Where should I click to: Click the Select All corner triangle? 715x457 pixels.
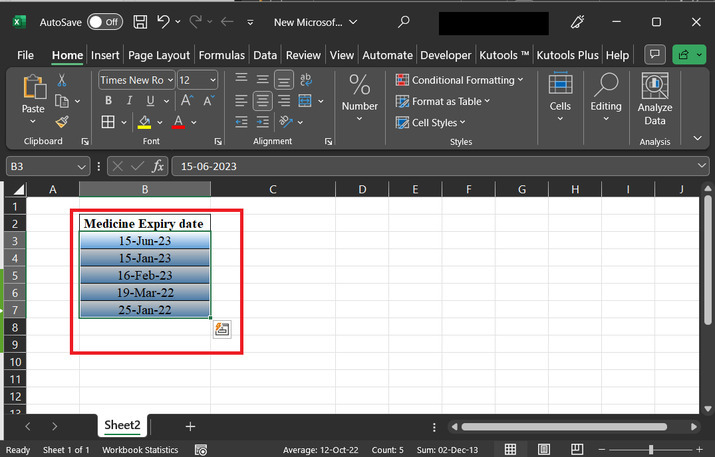click(19, 189)
